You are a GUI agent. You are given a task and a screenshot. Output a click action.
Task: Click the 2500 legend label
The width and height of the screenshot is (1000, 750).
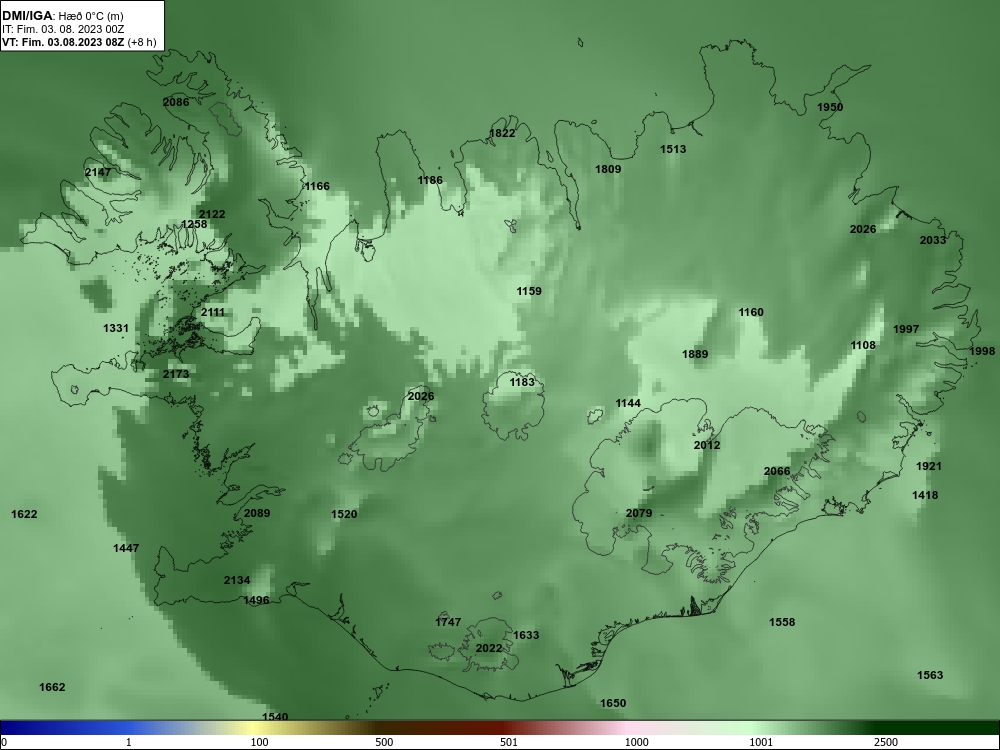point(886,742)
